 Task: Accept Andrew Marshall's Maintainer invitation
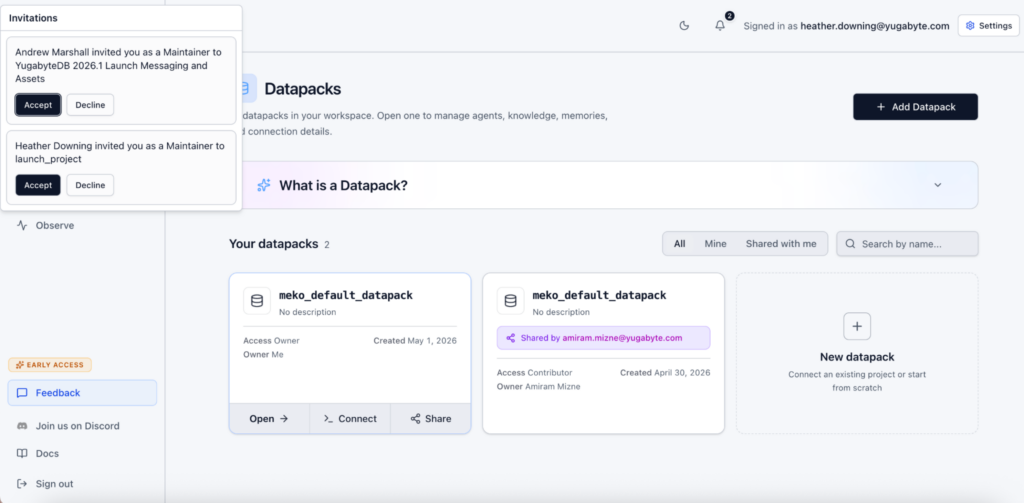38,105
